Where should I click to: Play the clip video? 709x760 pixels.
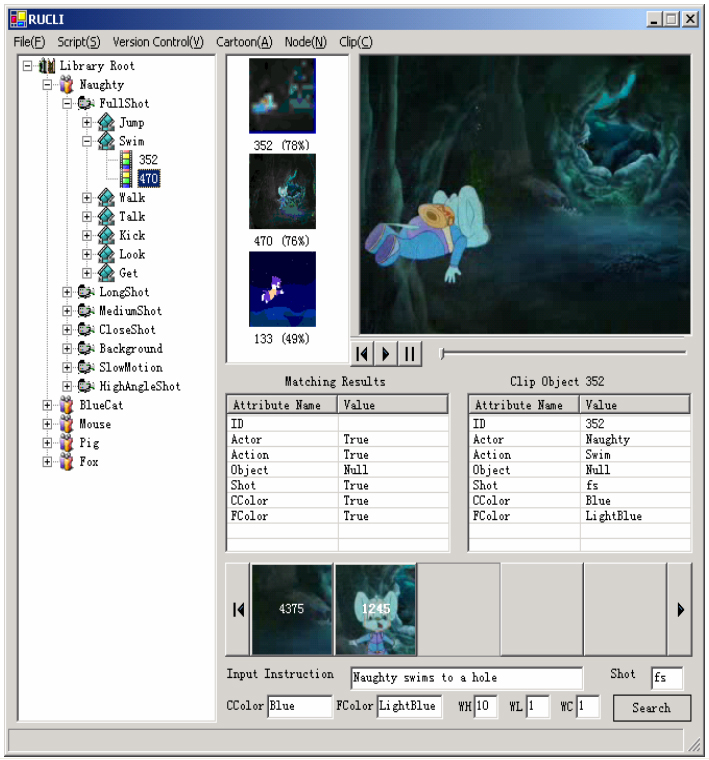[x=386, y=354]
